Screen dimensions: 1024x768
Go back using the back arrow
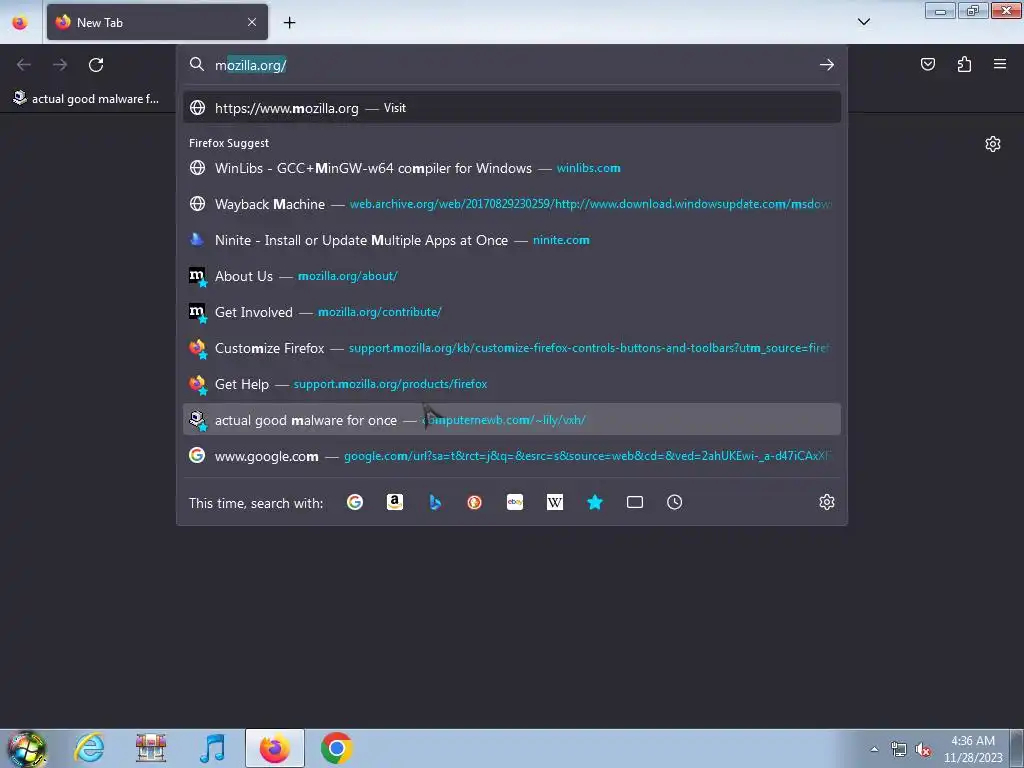point(24,65)
